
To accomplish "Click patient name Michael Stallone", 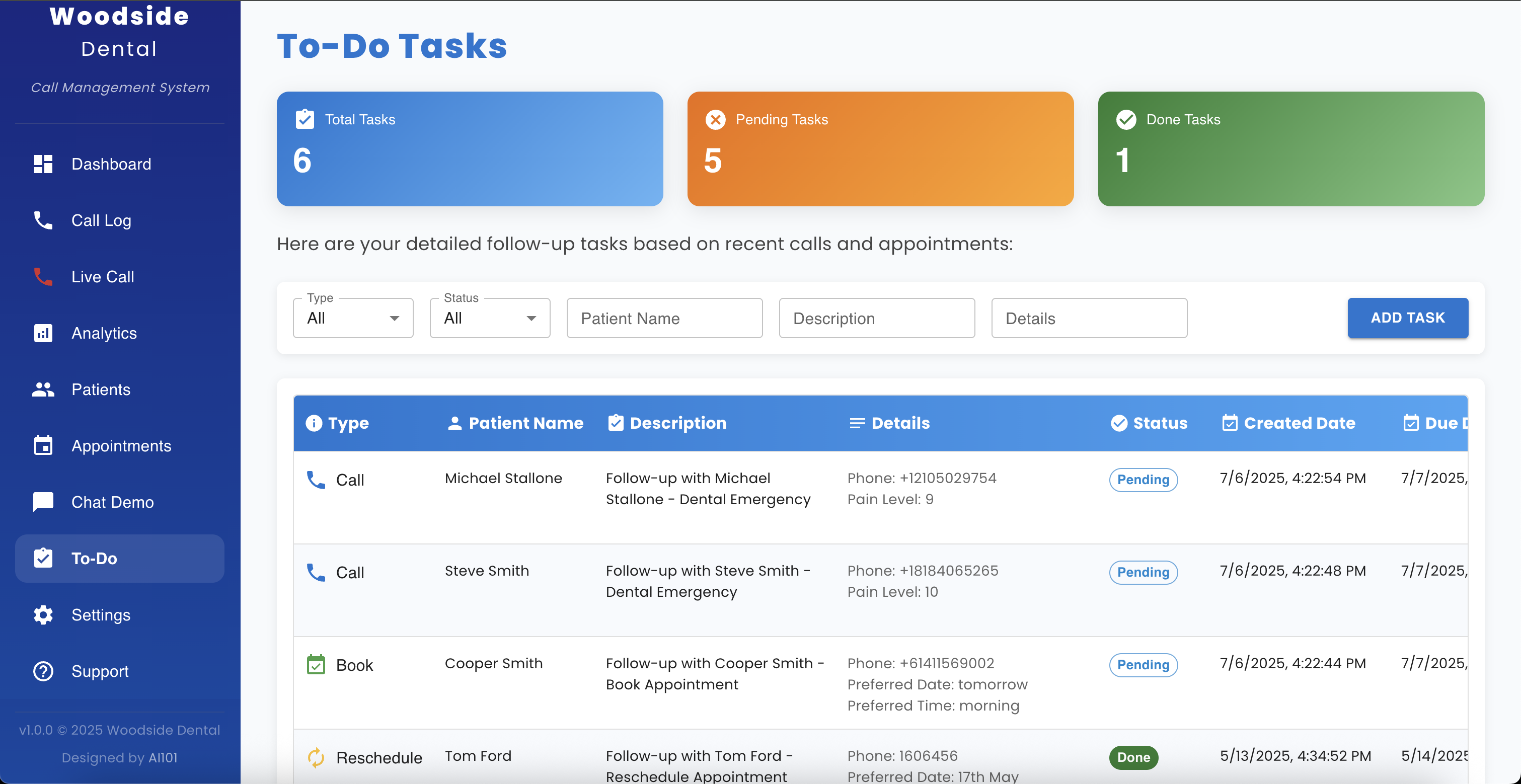I will [503, 478].
